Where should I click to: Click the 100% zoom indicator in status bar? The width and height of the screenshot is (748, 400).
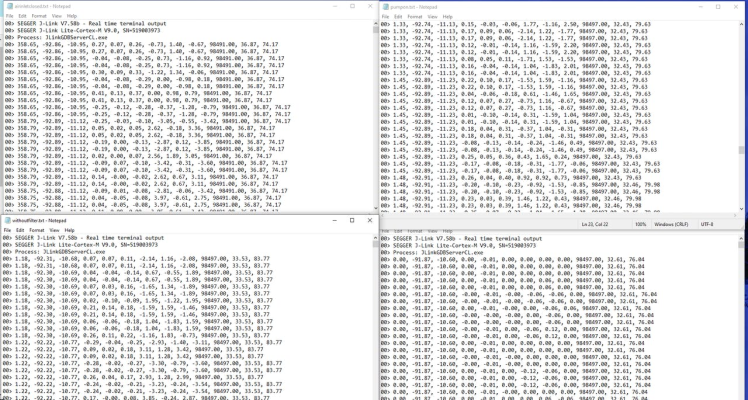(x=641, y=224)
